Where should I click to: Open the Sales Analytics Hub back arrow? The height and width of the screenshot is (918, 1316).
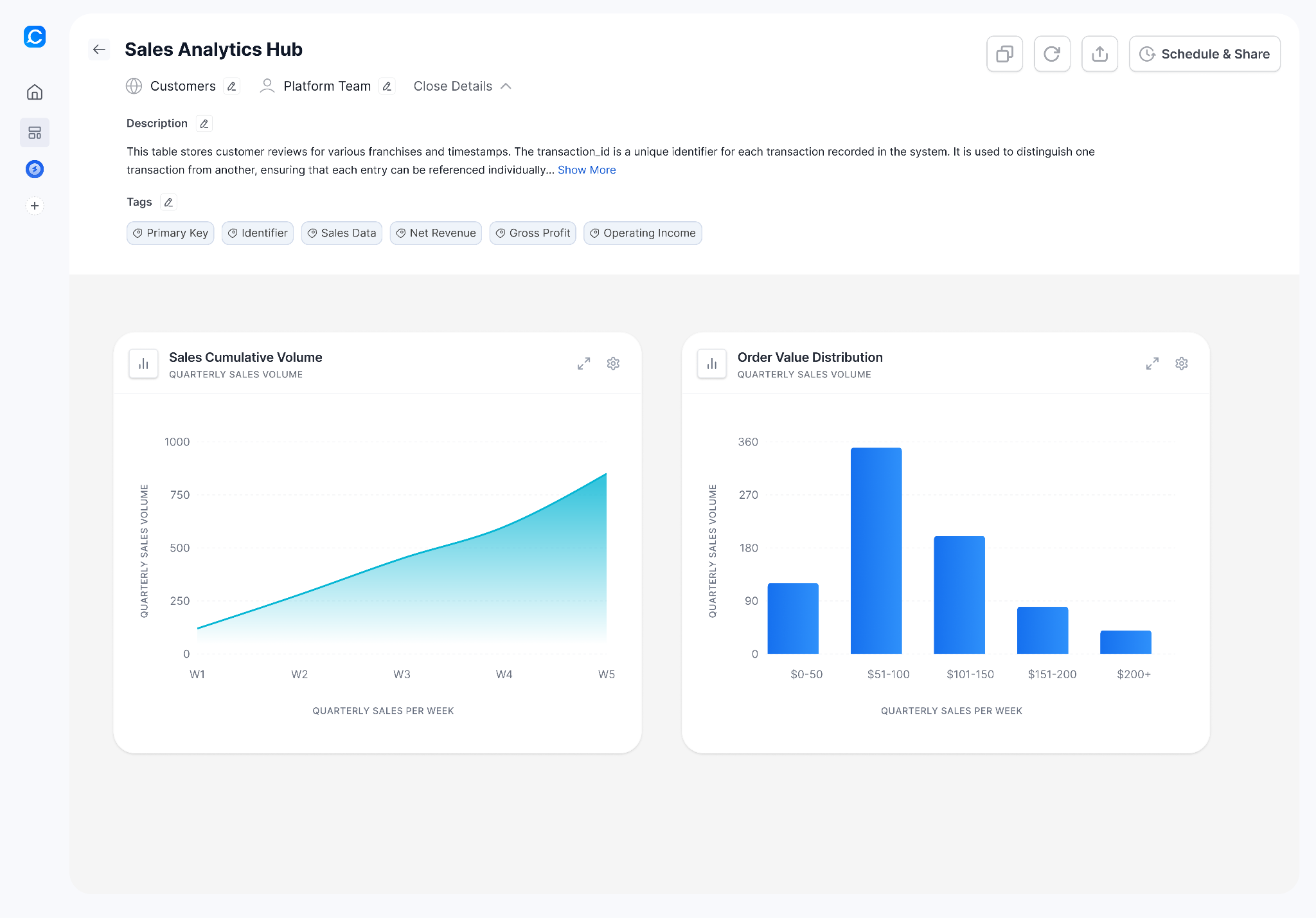coord(100,50)
